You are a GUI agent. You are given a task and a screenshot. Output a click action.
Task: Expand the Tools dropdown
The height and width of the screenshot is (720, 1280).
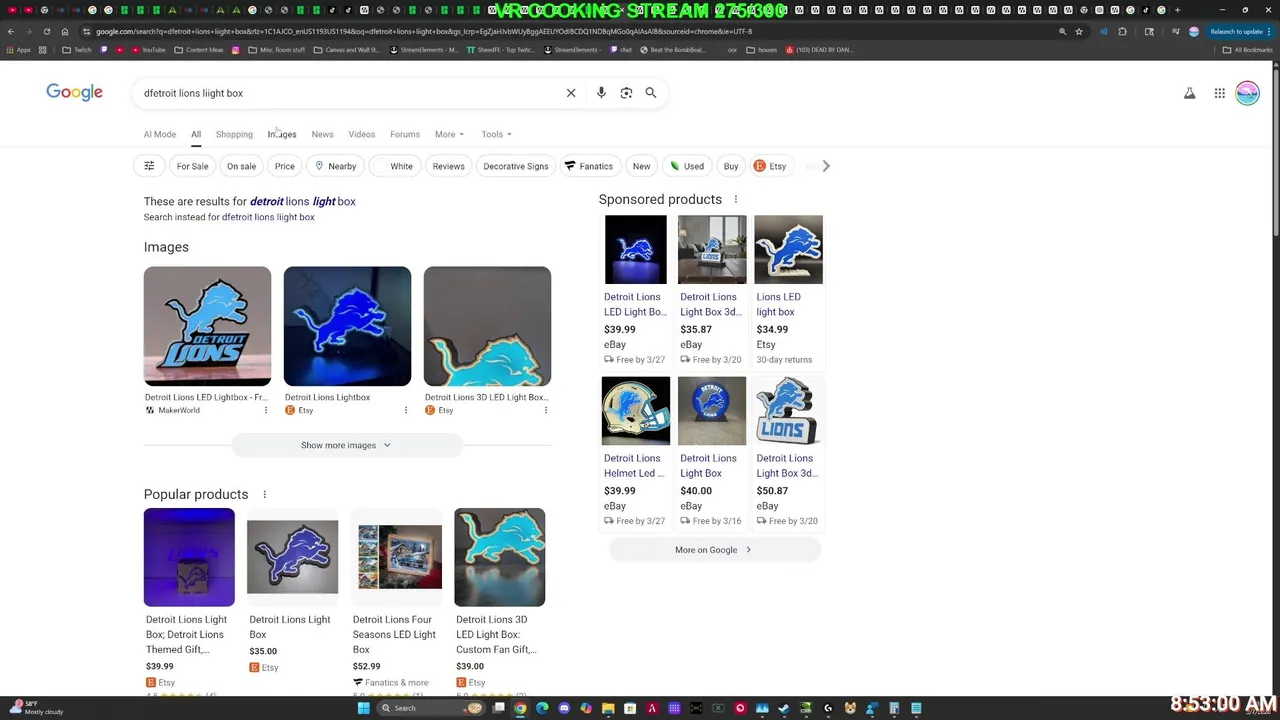[x=496, y=134]
